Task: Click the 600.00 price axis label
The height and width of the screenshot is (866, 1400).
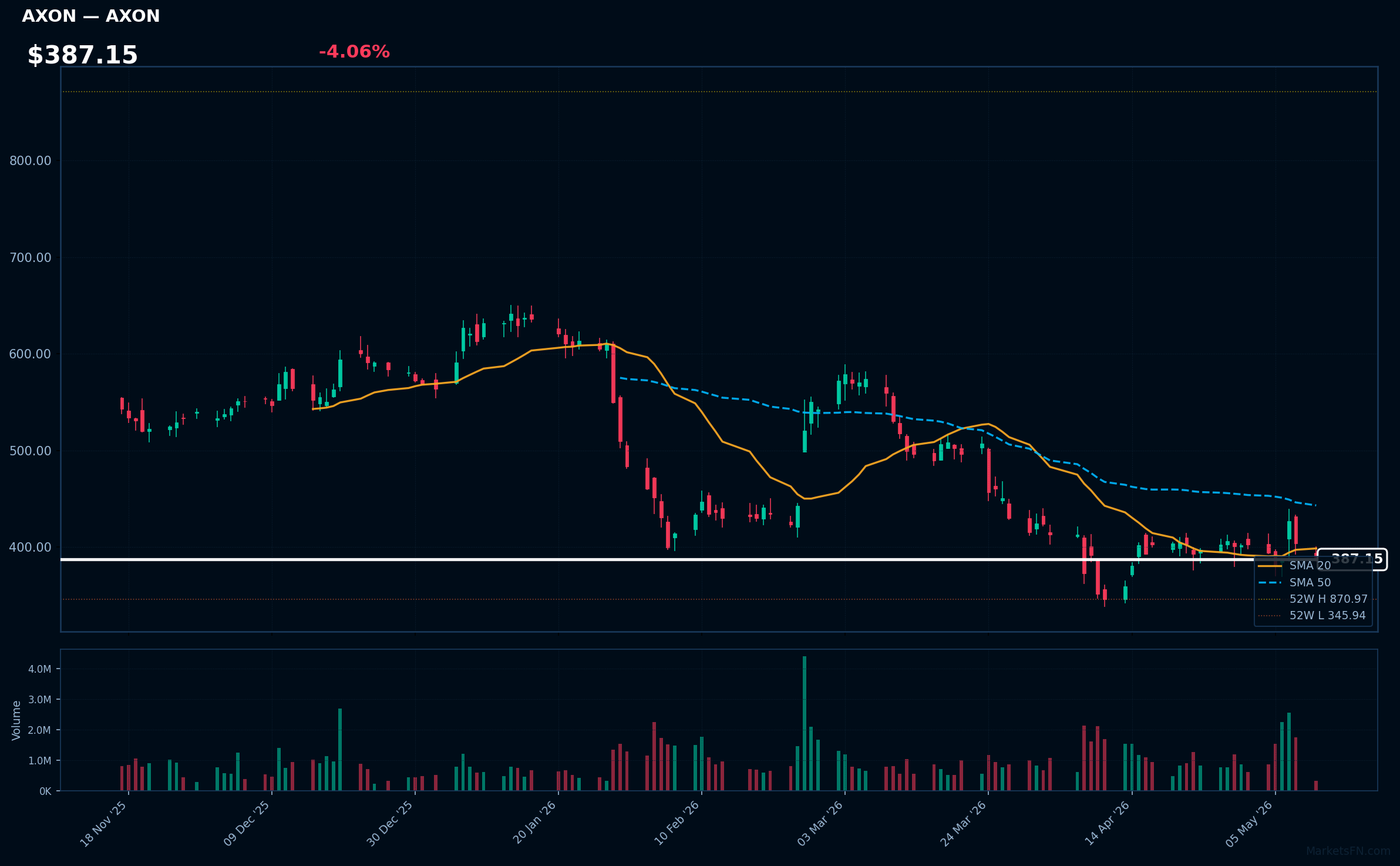Action: coord(31,354)
